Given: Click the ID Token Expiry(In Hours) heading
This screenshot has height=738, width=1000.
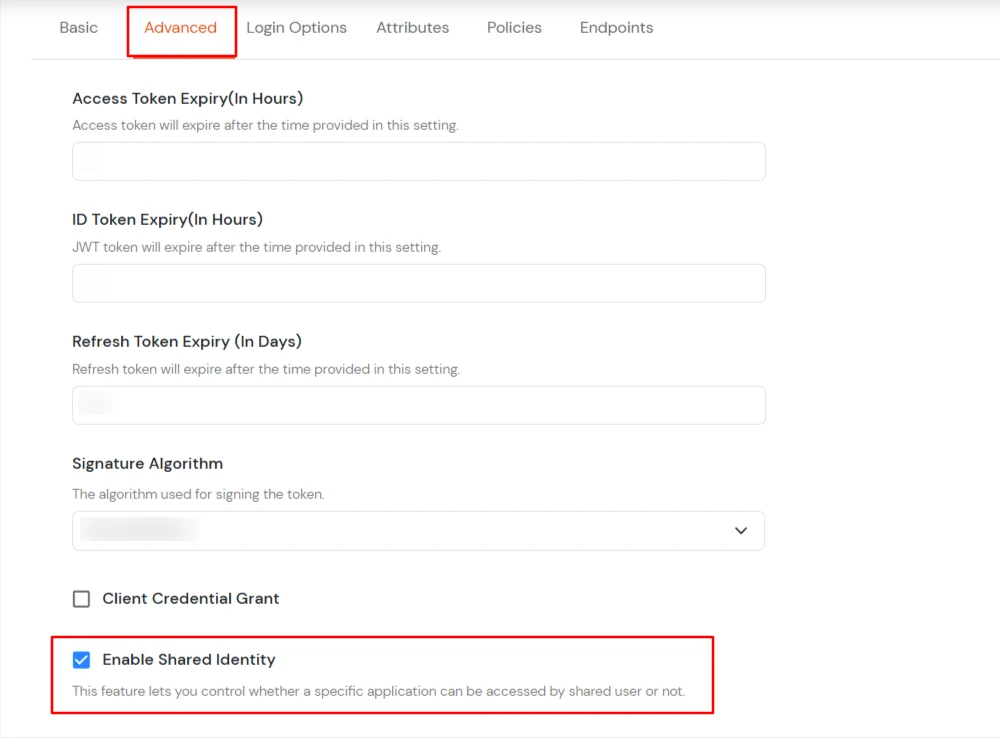Looking at the screenshot, I should (167, 220).
